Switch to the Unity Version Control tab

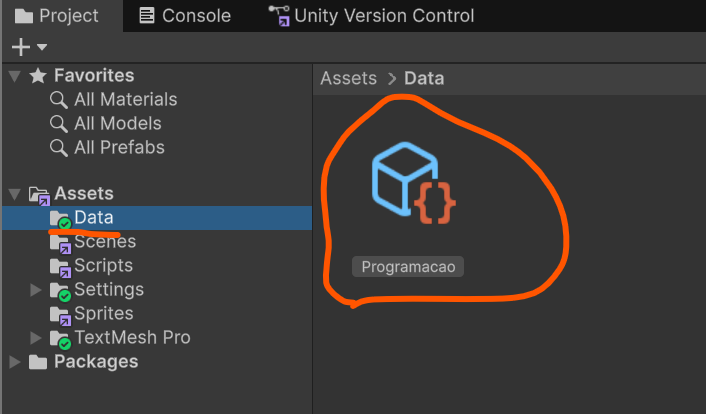[x=371, y=16]
